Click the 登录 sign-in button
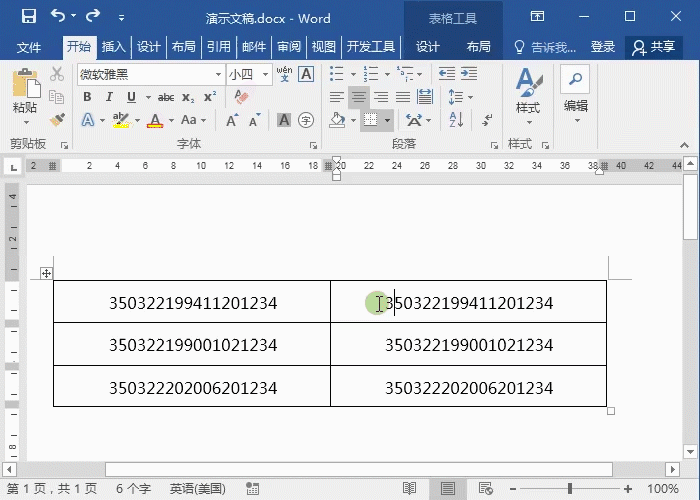This screenshot has width=700, height=500. 603,46
